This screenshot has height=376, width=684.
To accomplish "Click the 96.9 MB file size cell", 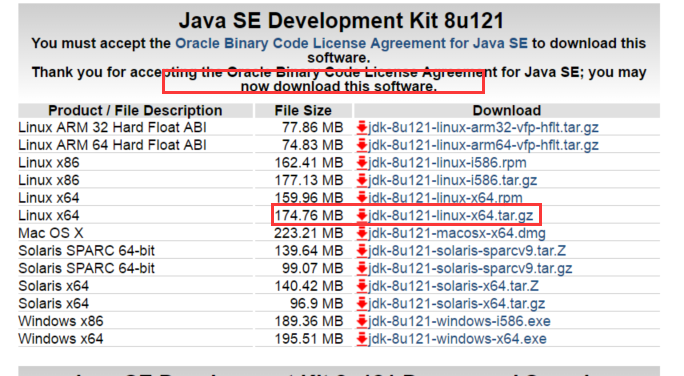I will tap(316, 304).
